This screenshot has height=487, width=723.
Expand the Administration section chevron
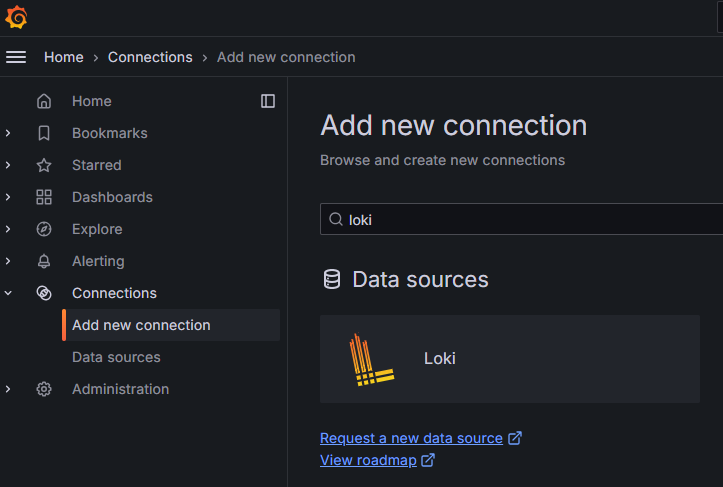click(x=8, y=389)
